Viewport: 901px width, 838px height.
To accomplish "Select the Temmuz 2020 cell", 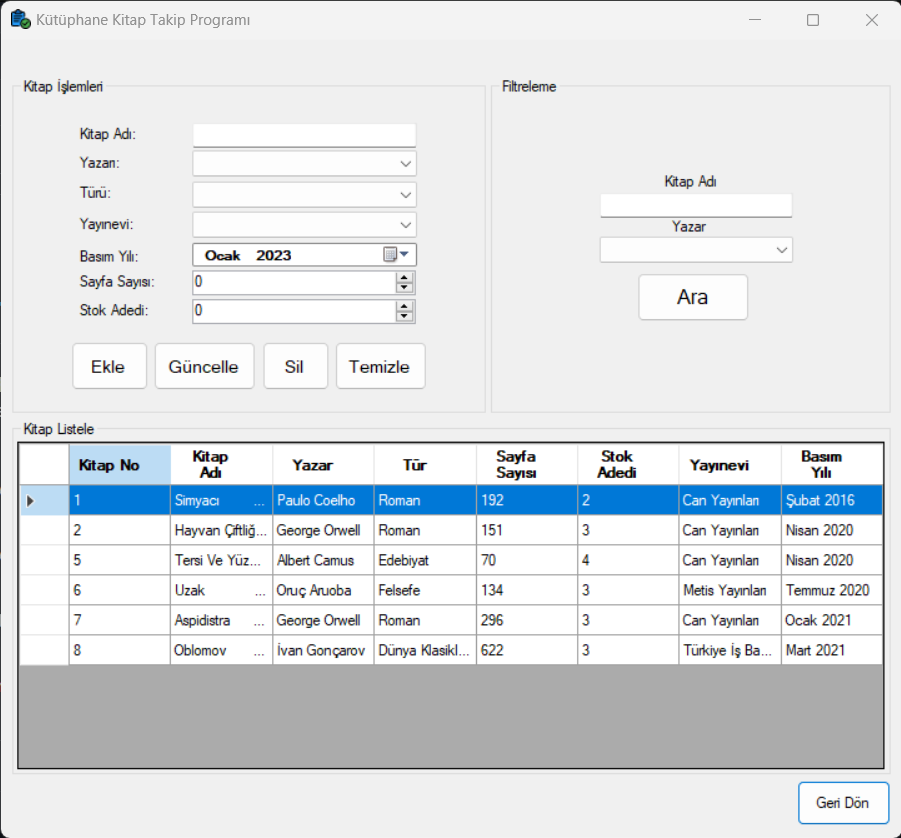I will (832, 590).
